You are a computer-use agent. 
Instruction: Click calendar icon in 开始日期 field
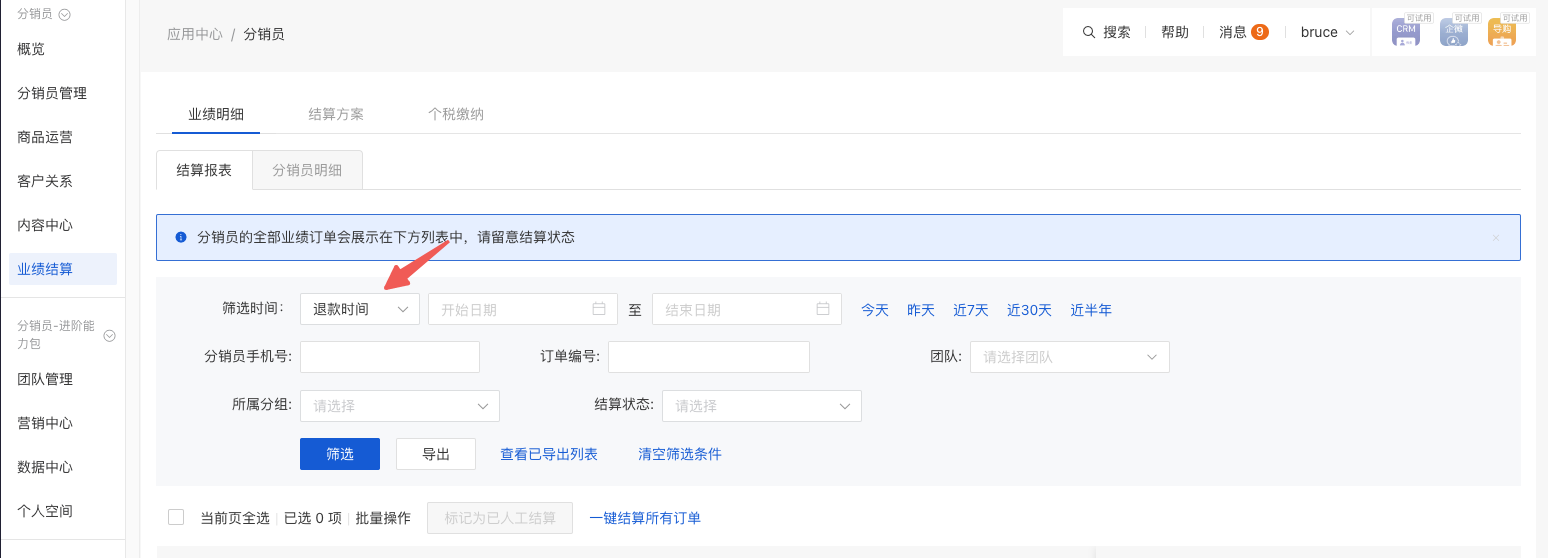(x=599, y=309)
